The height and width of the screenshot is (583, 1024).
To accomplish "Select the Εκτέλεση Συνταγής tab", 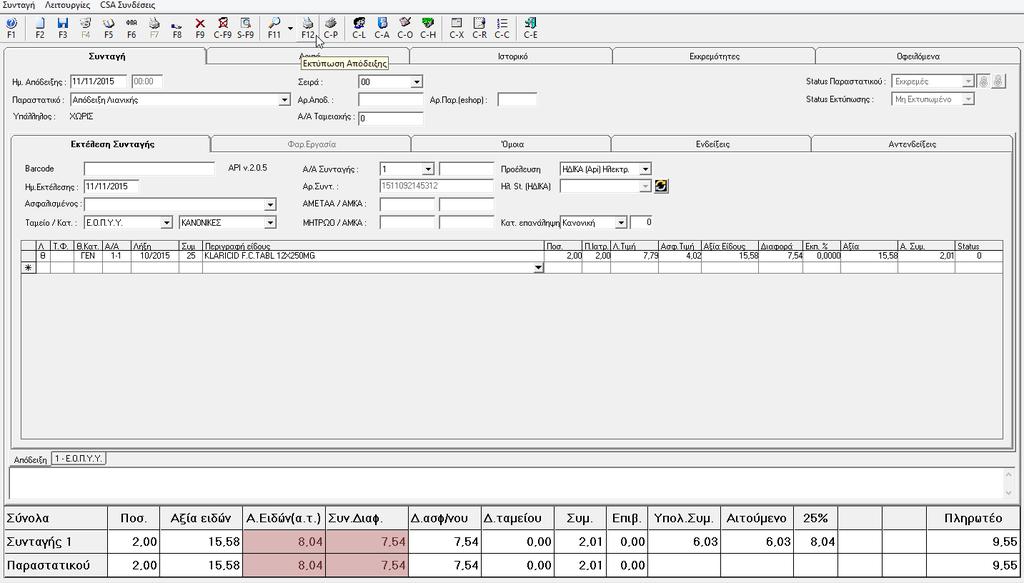I will (x=112, y=144).
